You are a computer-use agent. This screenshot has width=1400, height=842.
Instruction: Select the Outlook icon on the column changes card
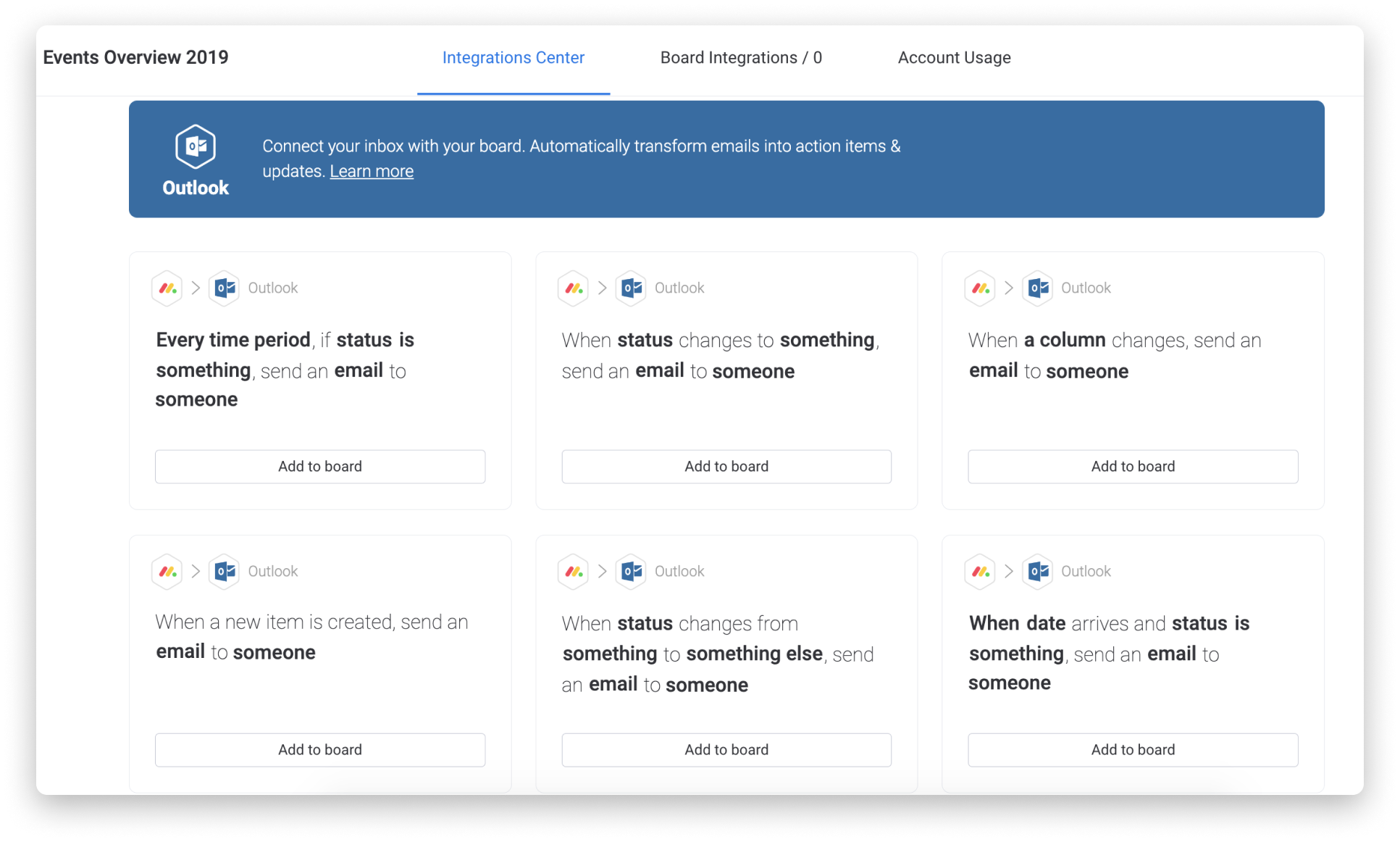[x=1037, y=288]
